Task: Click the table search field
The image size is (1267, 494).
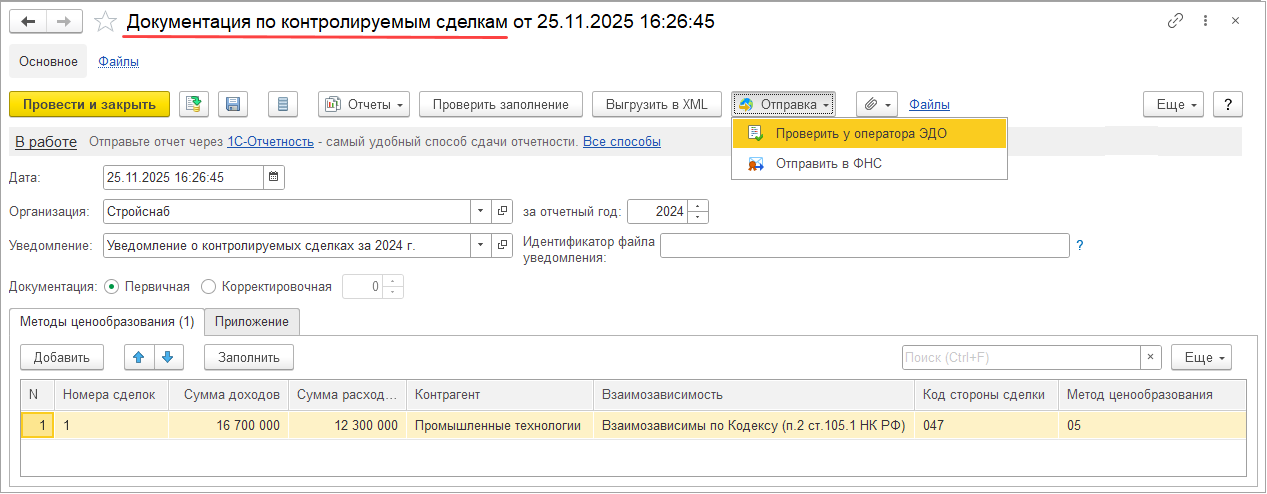Action: pos(1020,357)
